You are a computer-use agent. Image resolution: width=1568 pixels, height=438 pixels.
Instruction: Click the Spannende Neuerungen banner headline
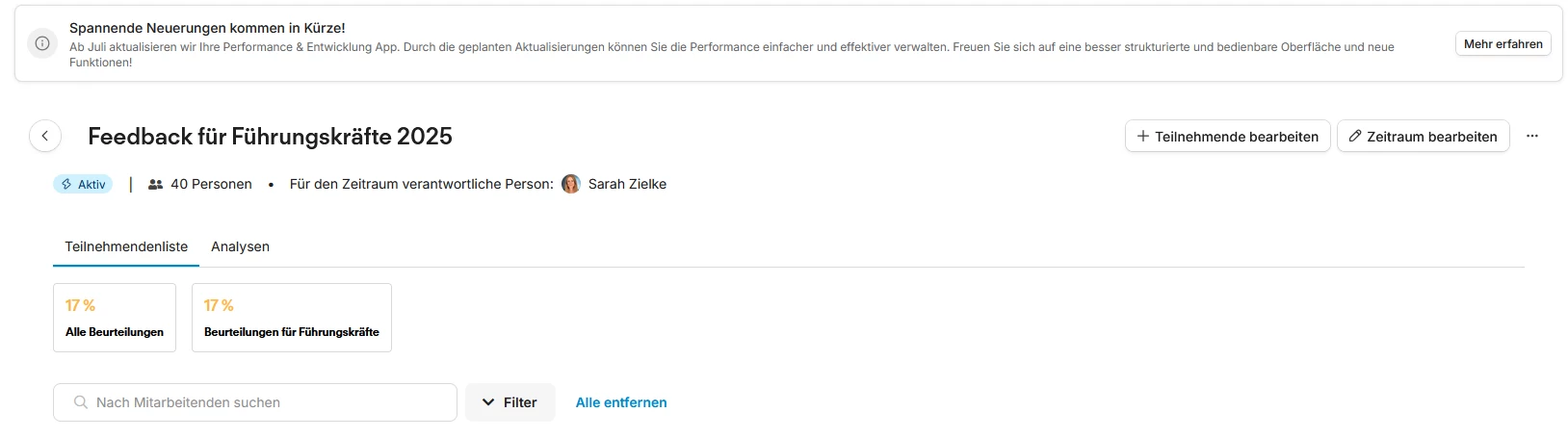click(x=207, y=28)
